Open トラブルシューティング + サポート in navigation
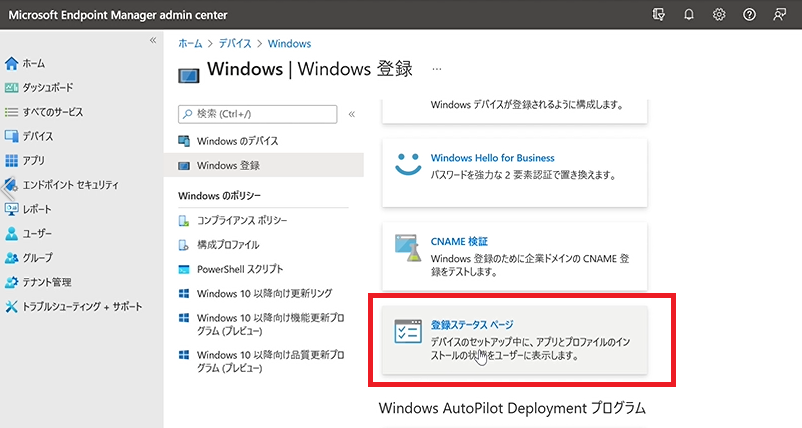The image size is (802, 428). 82,307
